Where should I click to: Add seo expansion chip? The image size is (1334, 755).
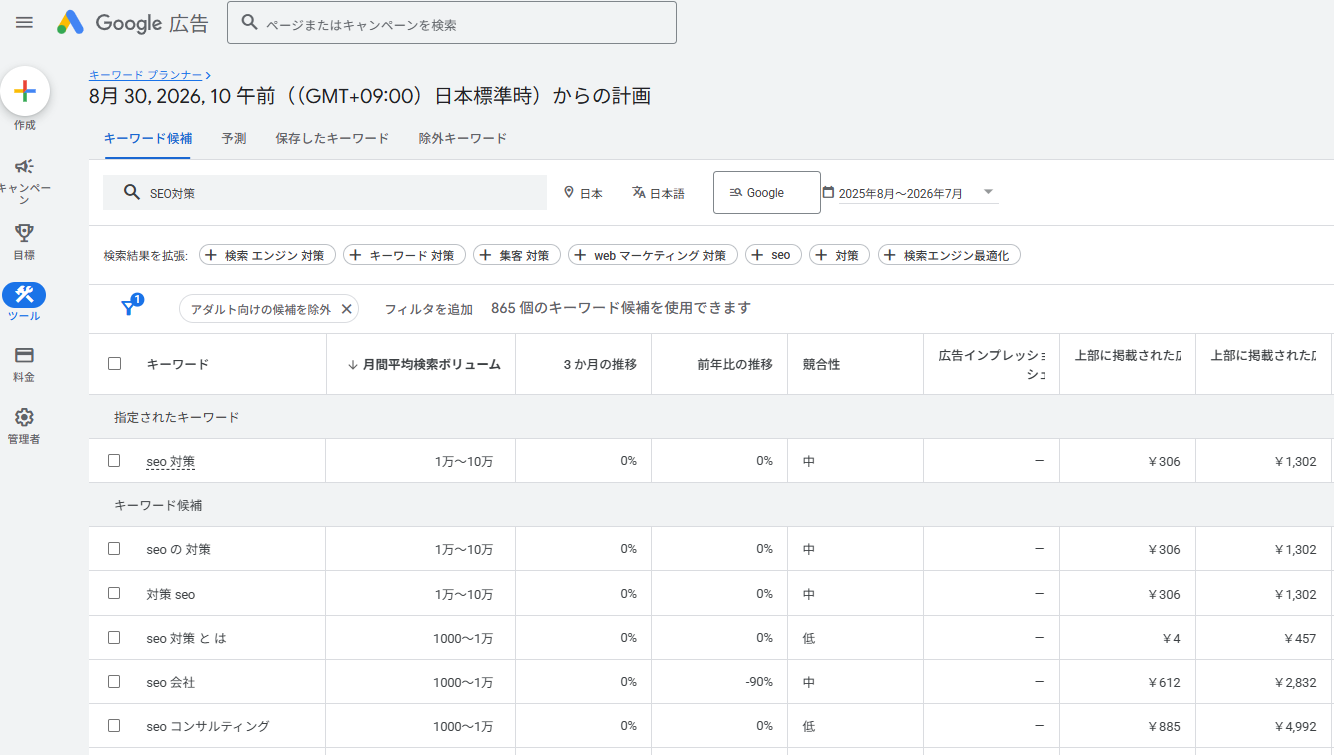click(773, 255)
